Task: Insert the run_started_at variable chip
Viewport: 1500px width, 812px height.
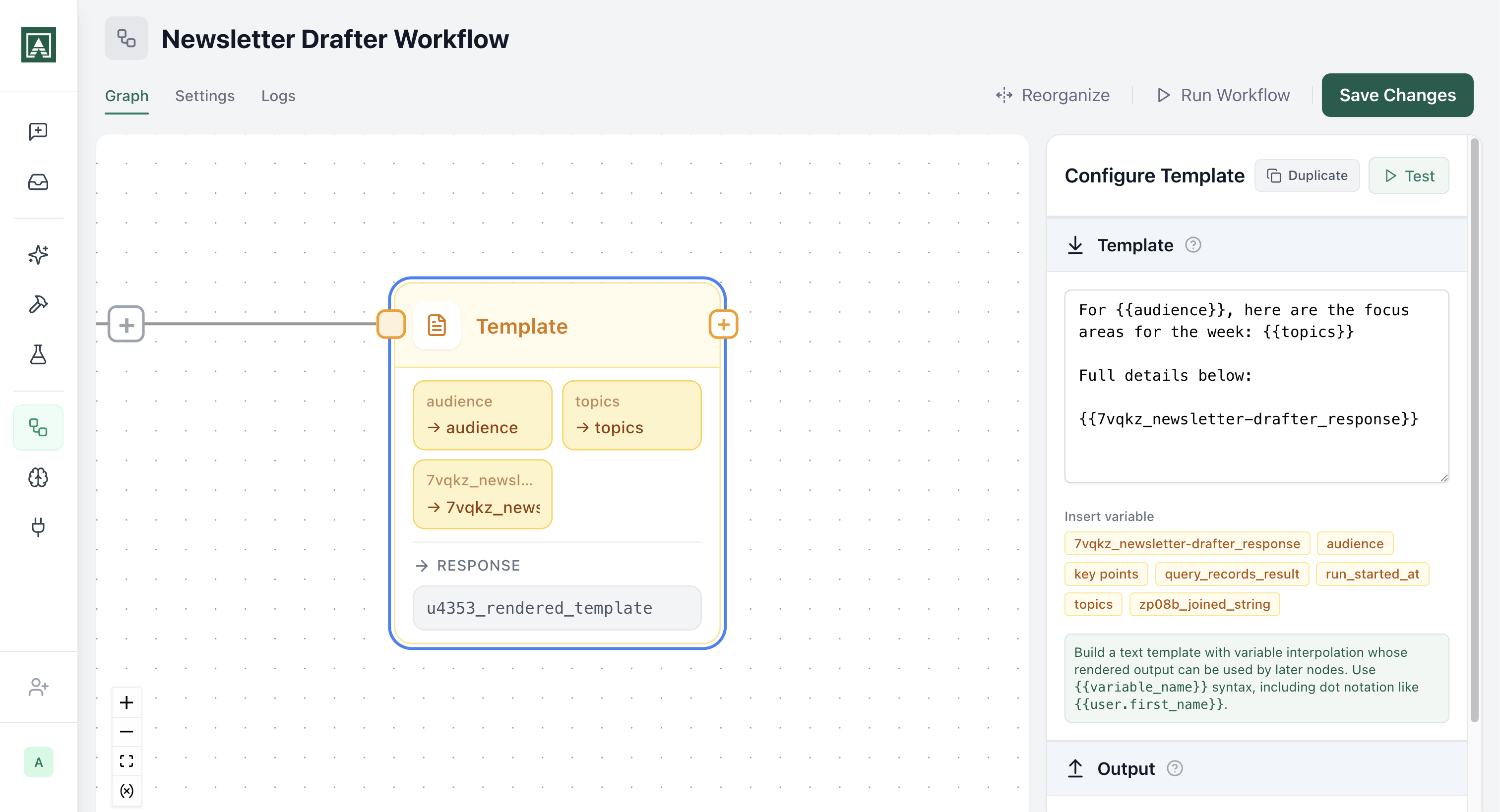Action: pos(1372,574)
